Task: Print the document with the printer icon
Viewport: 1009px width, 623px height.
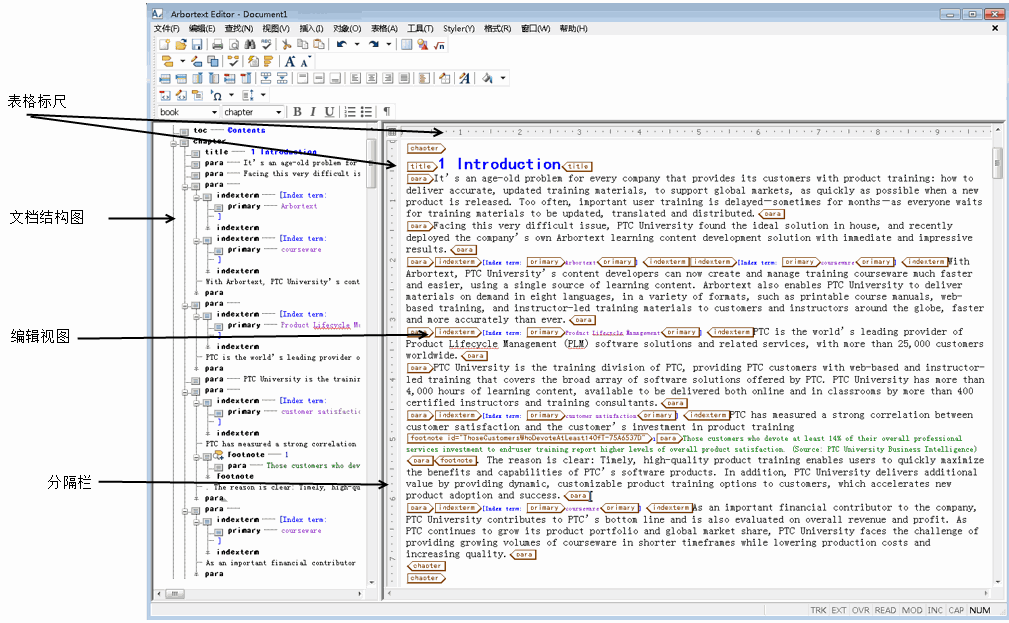Action: 218,44
